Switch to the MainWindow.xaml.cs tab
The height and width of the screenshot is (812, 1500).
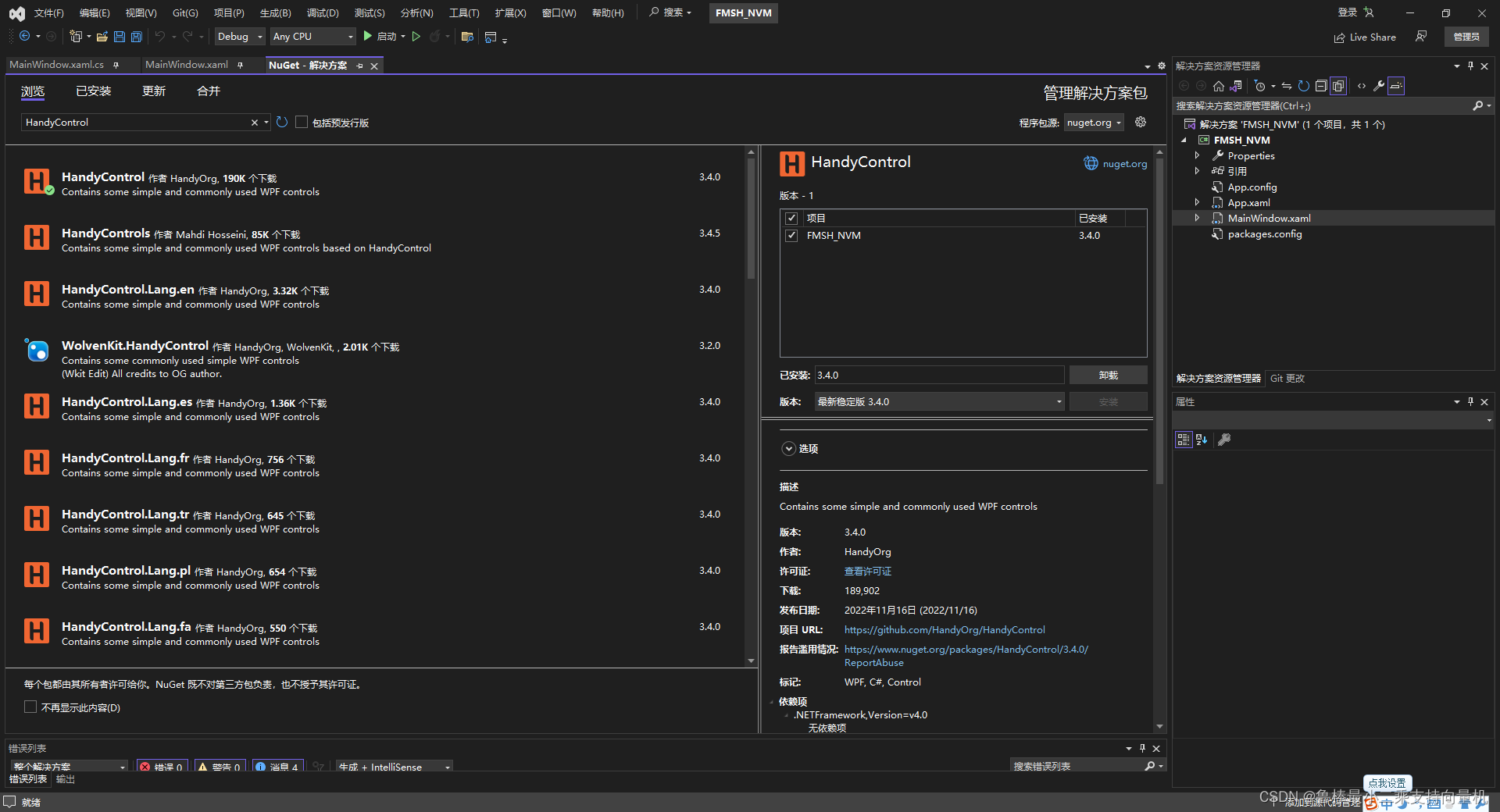point(56,65)
